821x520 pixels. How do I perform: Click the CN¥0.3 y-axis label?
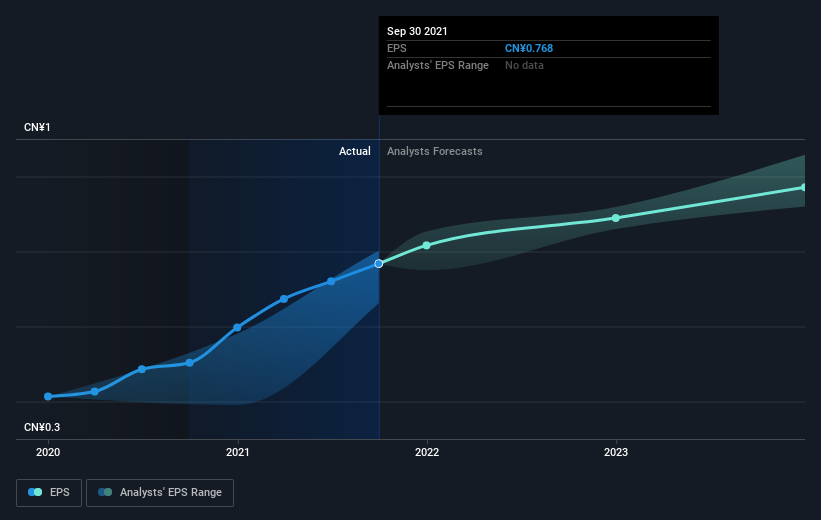click(42, 427)
